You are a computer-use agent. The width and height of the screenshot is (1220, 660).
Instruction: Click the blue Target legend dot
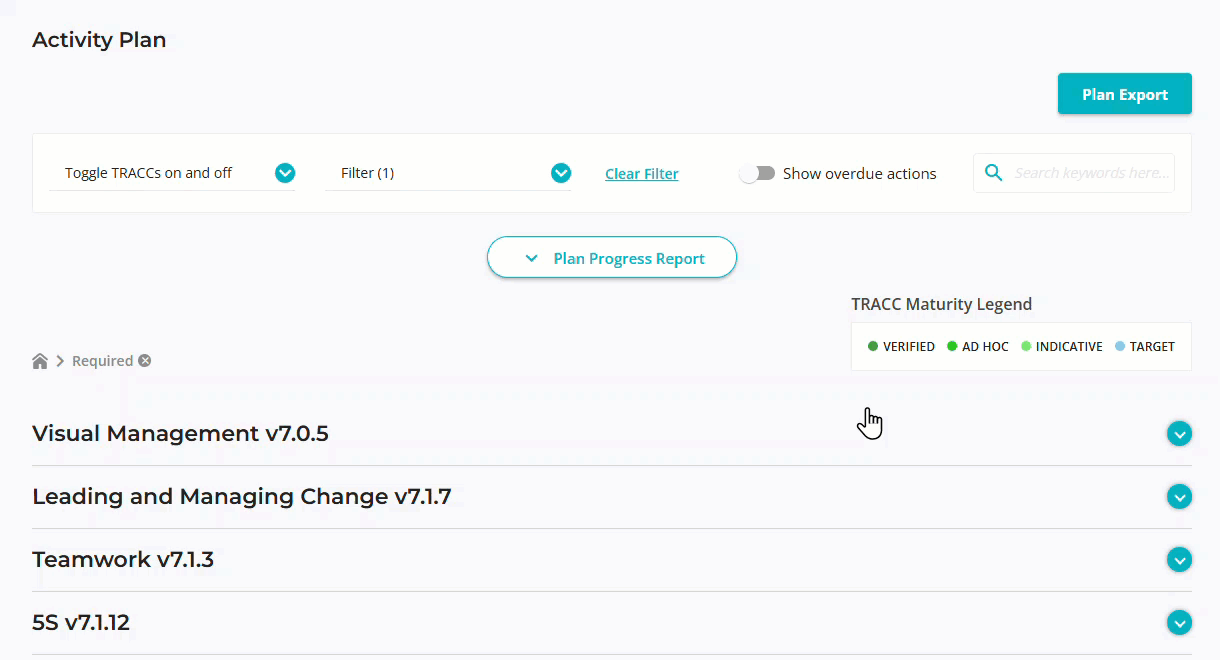pyautogui.click(x=1120, y=347)
